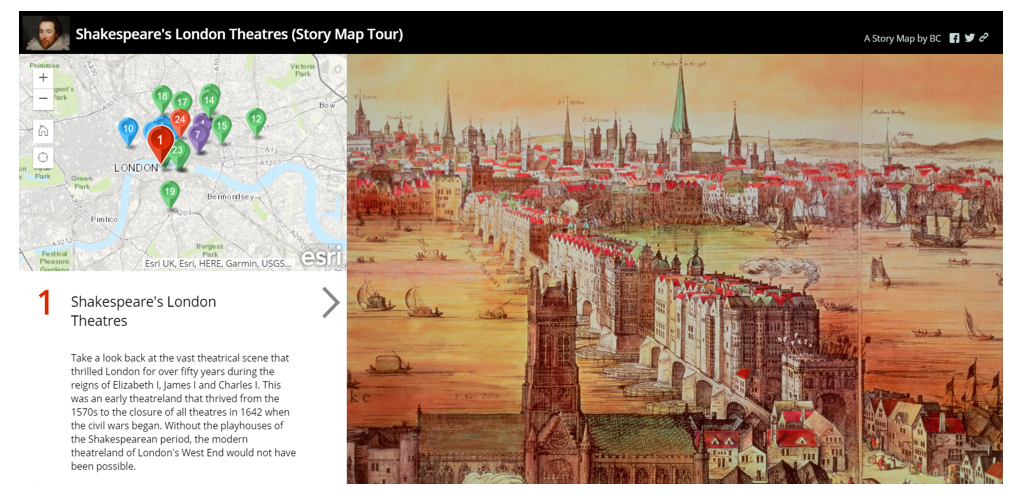Share story on Facebook
Screen dimensions: 1013x499
[x=954, y=38]
